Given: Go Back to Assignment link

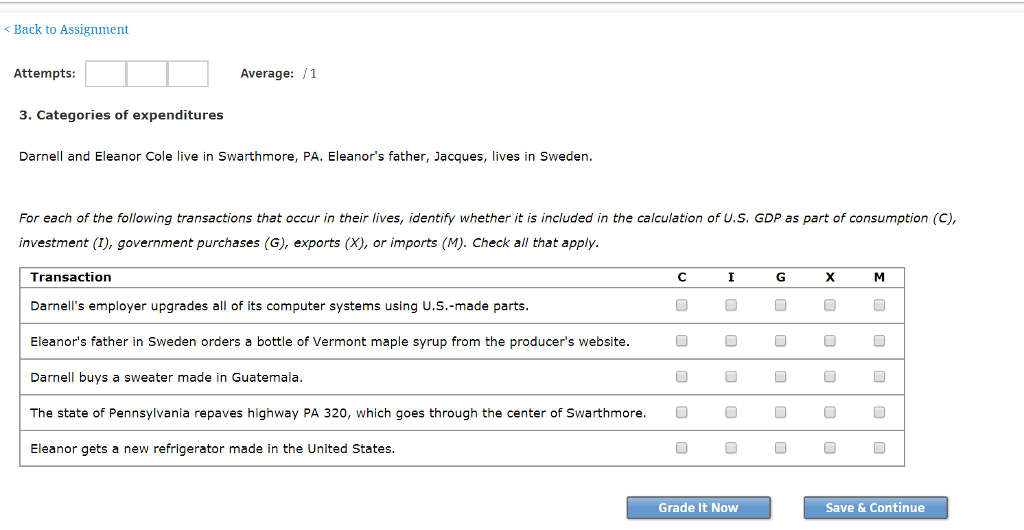Looking at the screenshot, I should point(67,30).
